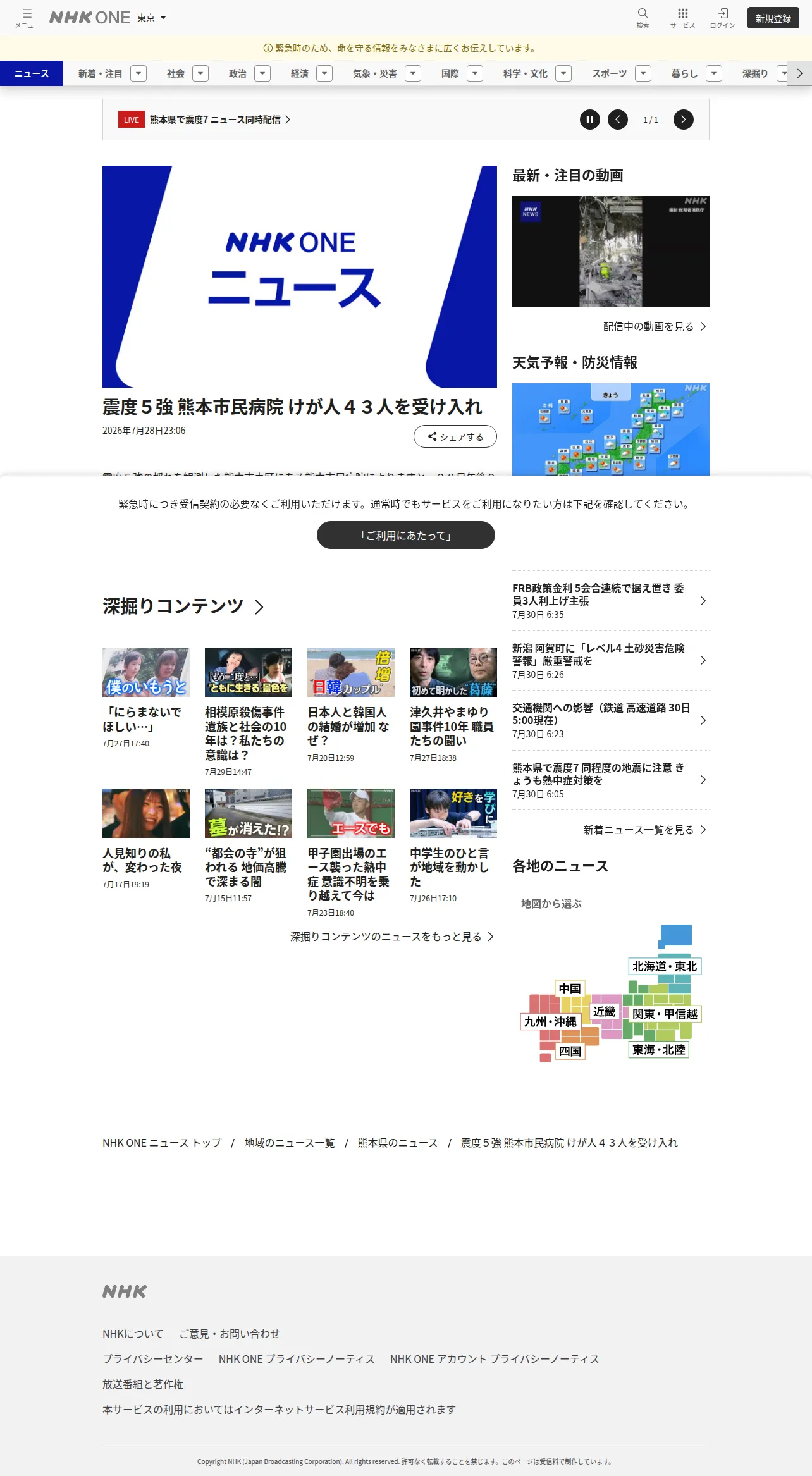812x1476 pixels.
Task: Select 北海道・東北 on the region map
Action: click(x=665, y=966)
